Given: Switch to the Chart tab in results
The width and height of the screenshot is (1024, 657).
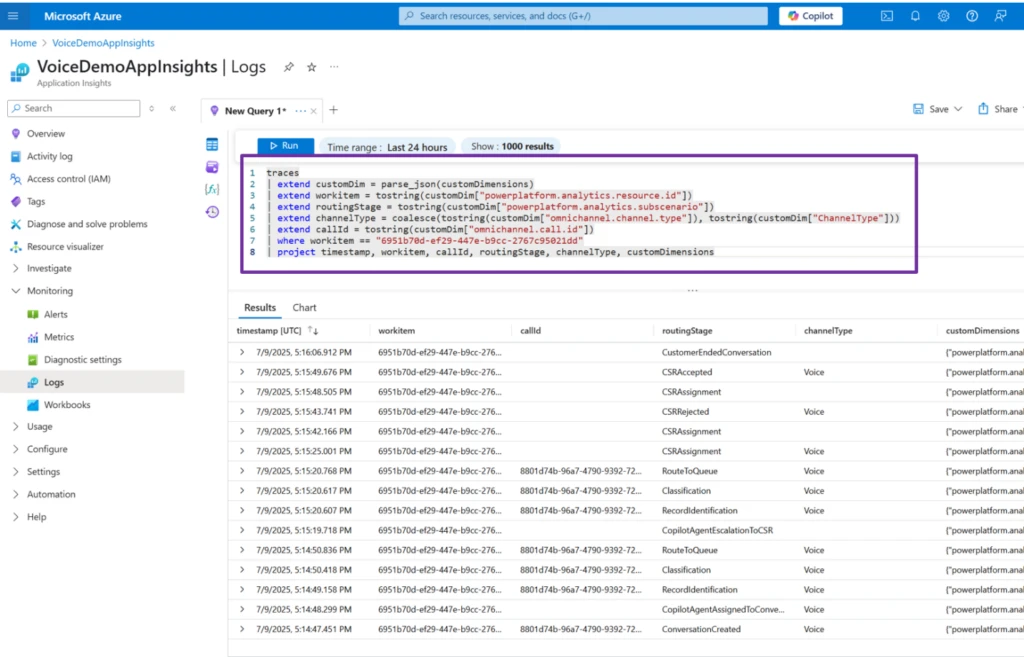Looking at the screenshot, I should pyautogui.click(x=304, y=307).
